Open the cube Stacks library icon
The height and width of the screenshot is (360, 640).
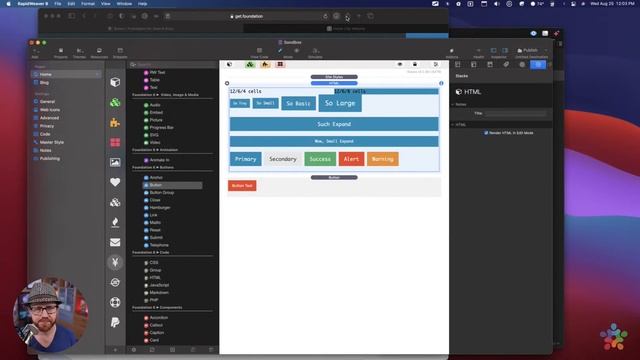coord(115,82)
